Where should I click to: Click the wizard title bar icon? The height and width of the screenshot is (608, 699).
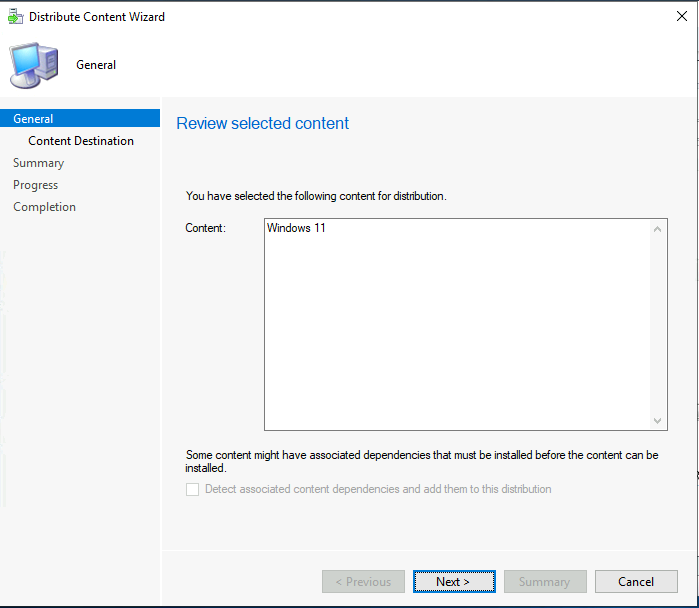tap(16, 16)
